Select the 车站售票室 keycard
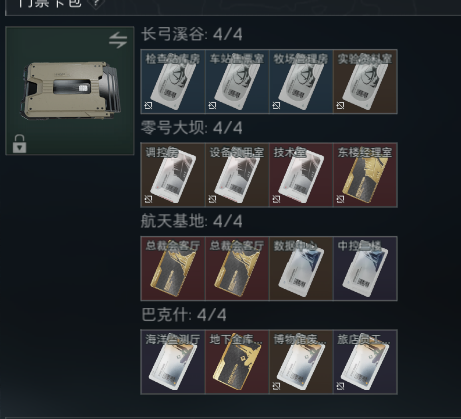 237,82
